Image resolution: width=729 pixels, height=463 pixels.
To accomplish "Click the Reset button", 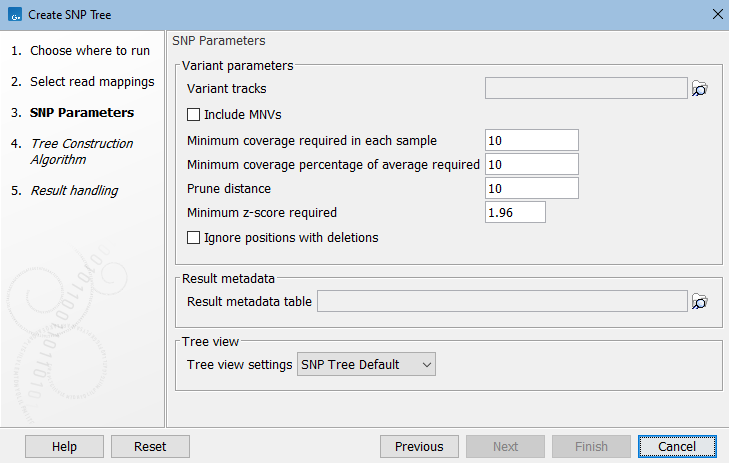I will [x=150, y=447].
